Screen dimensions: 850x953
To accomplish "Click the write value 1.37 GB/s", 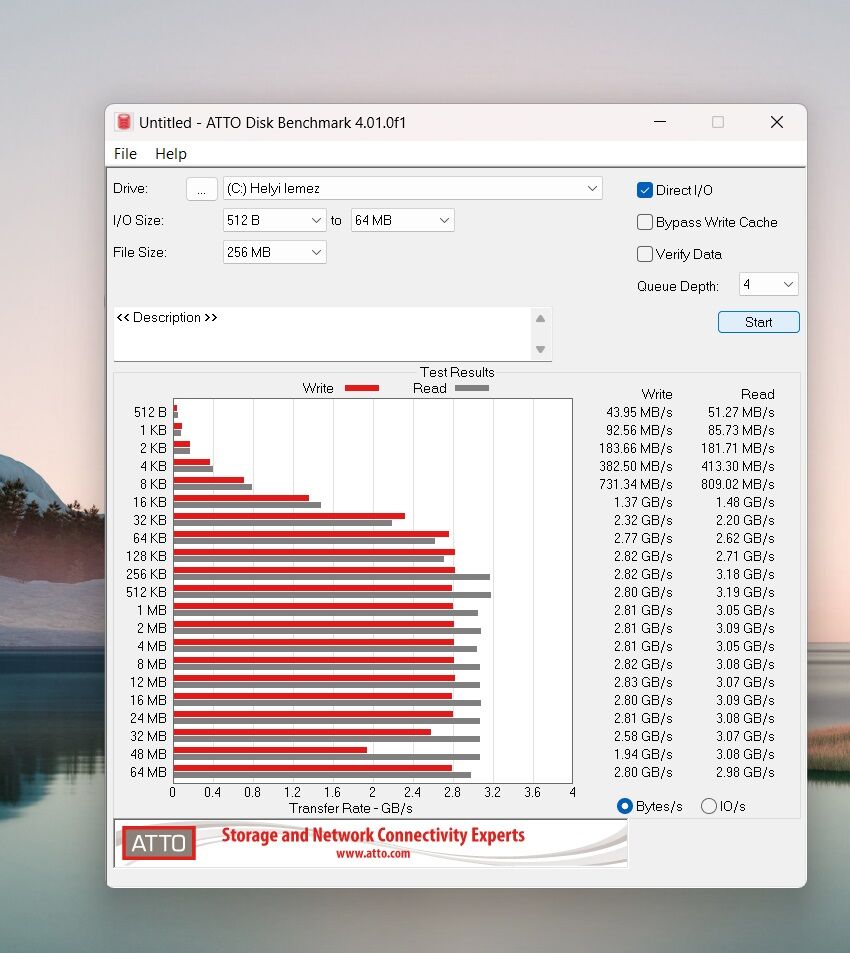I will point(643,502).
